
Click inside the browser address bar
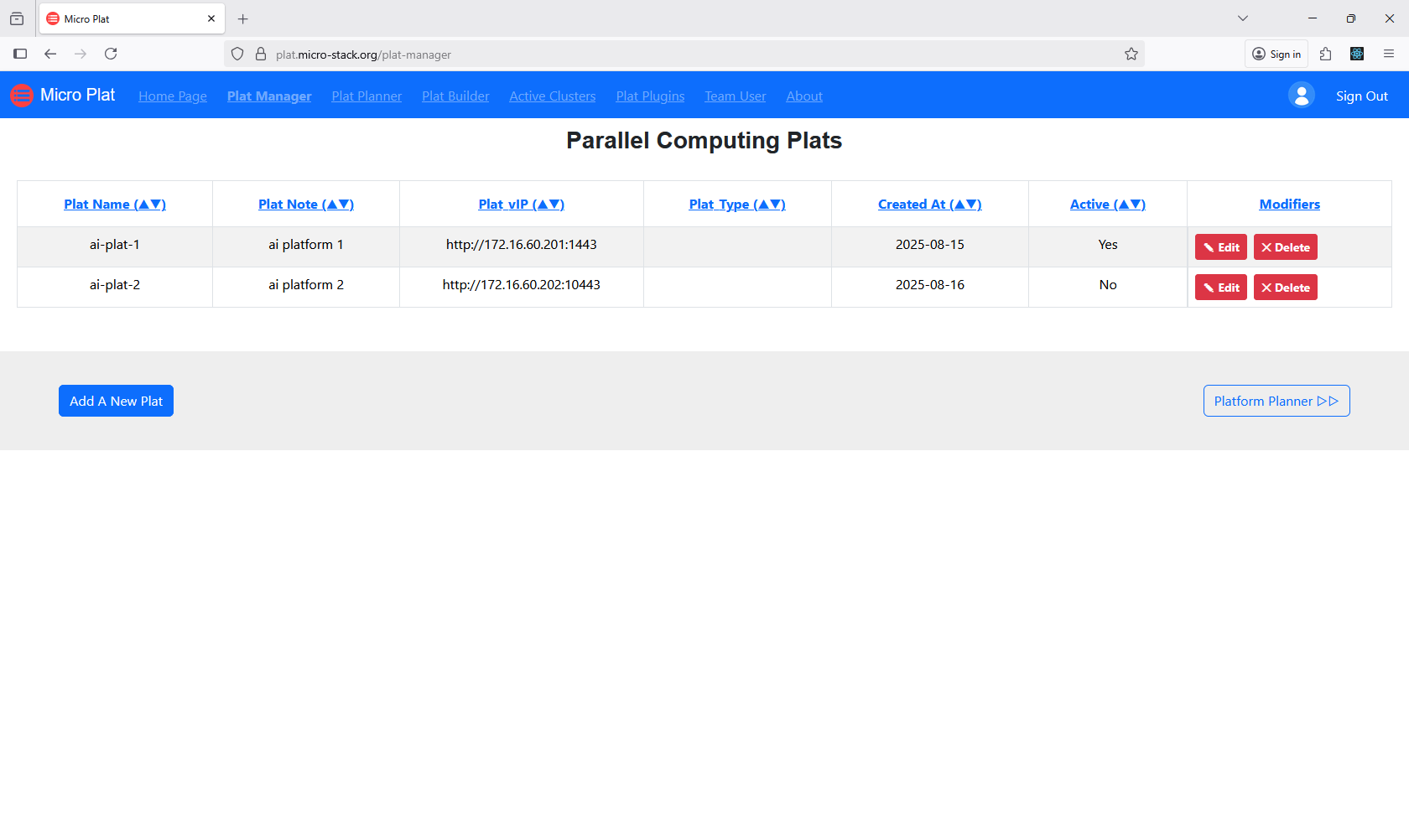coord(587,54)
